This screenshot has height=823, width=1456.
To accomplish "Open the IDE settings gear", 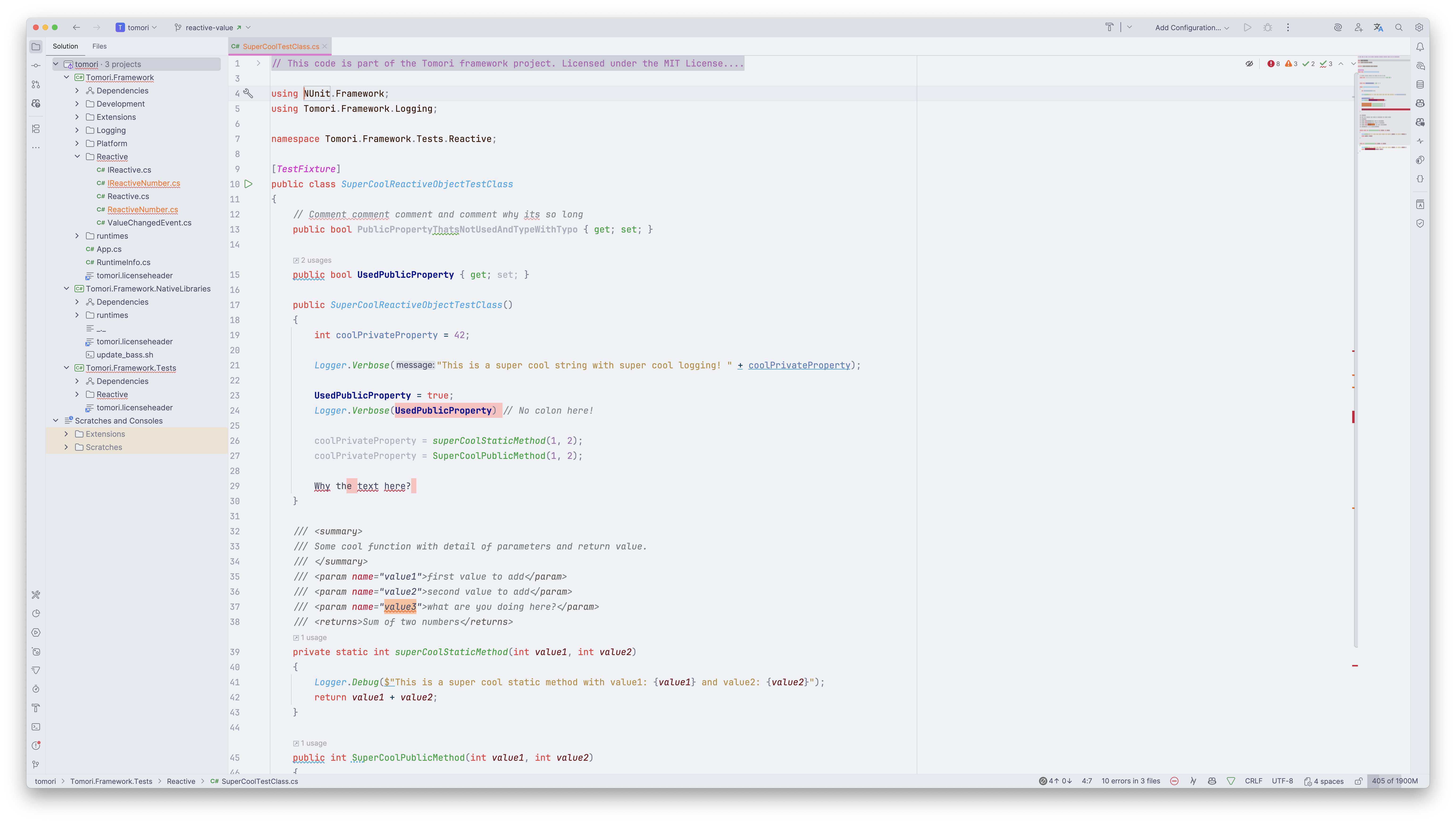I will (x=1419, y=27).
